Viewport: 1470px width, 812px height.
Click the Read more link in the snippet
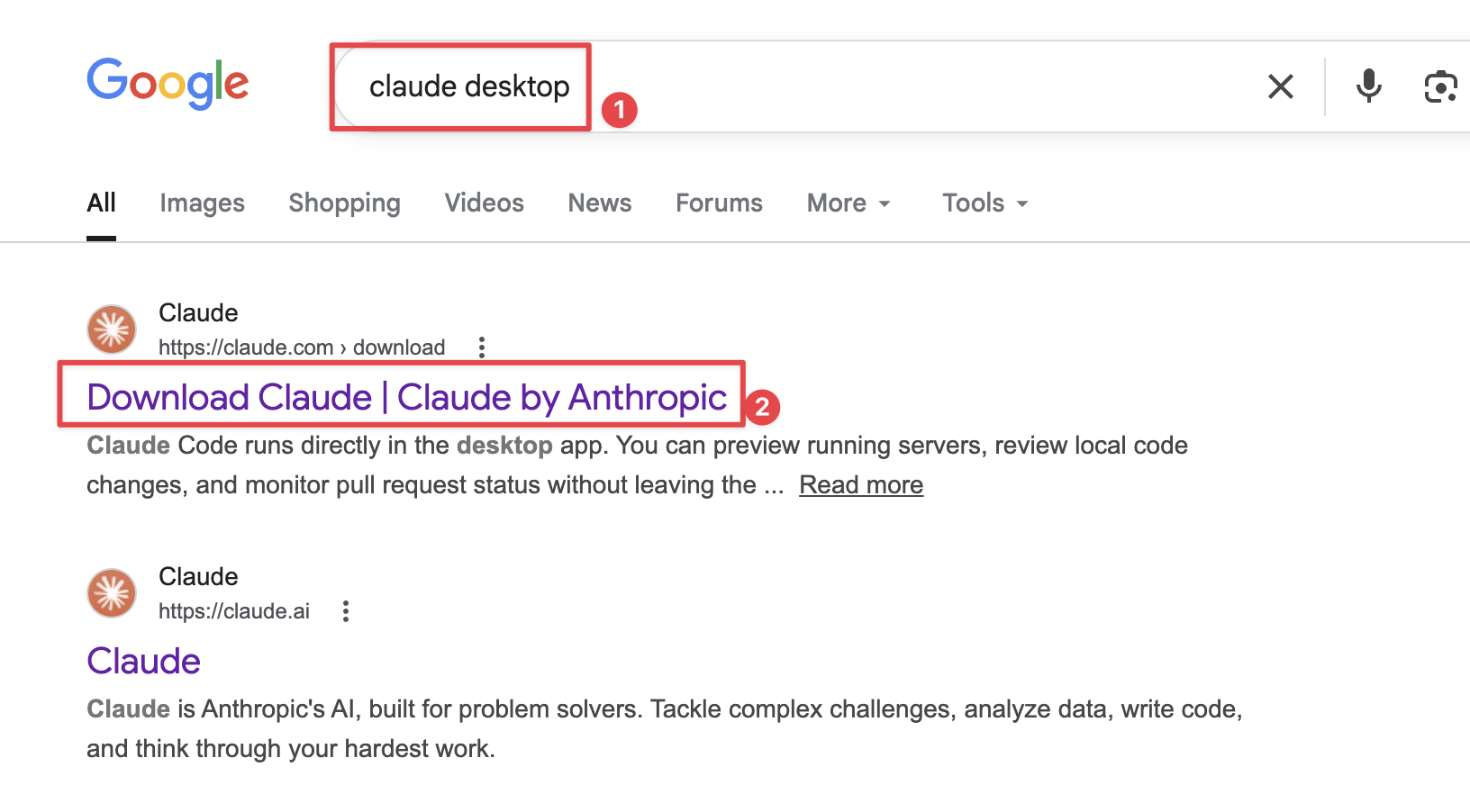[x=860, y=484]
